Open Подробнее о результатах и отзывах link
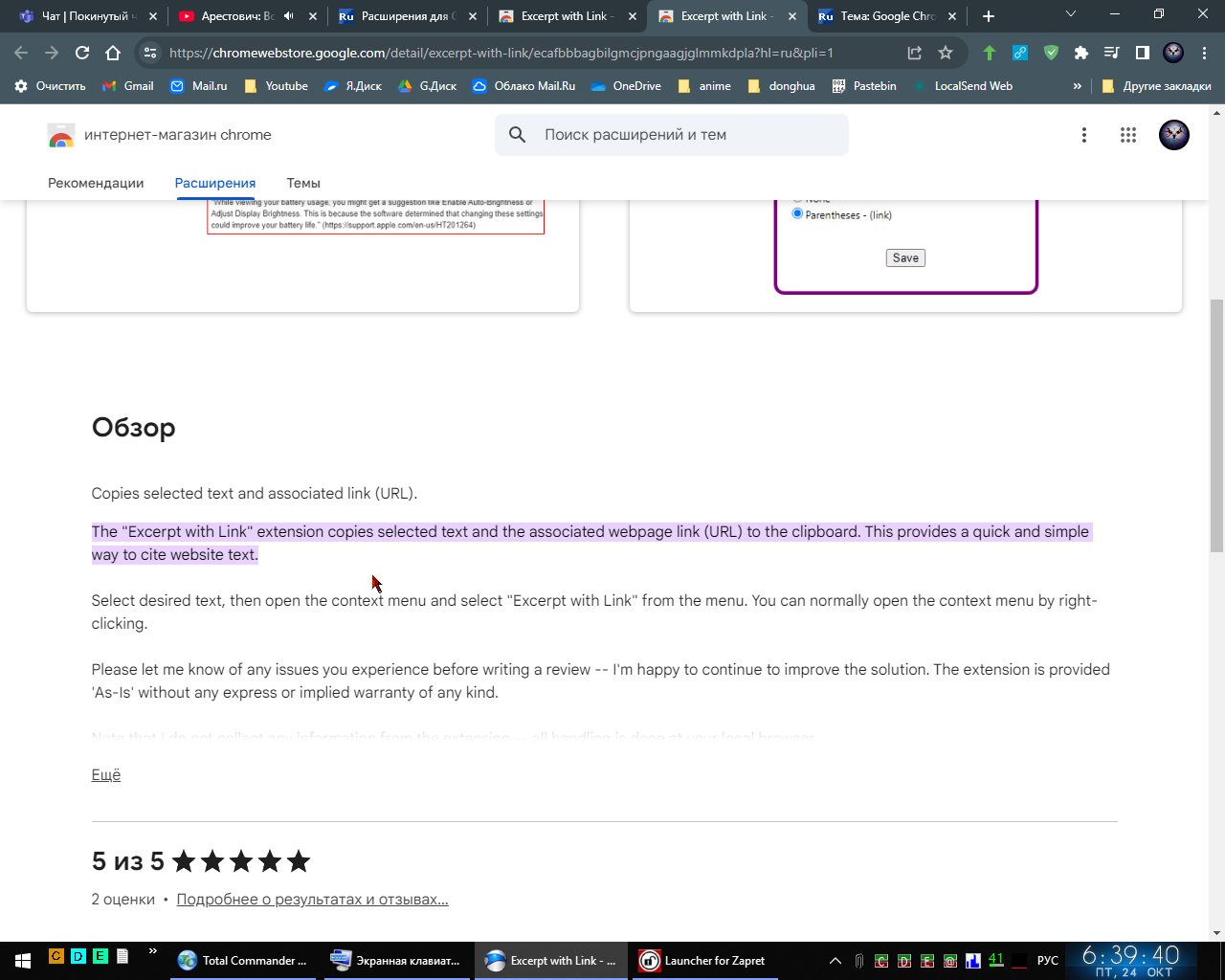This screenshot has width=1225, height=980. coord(312,900)
